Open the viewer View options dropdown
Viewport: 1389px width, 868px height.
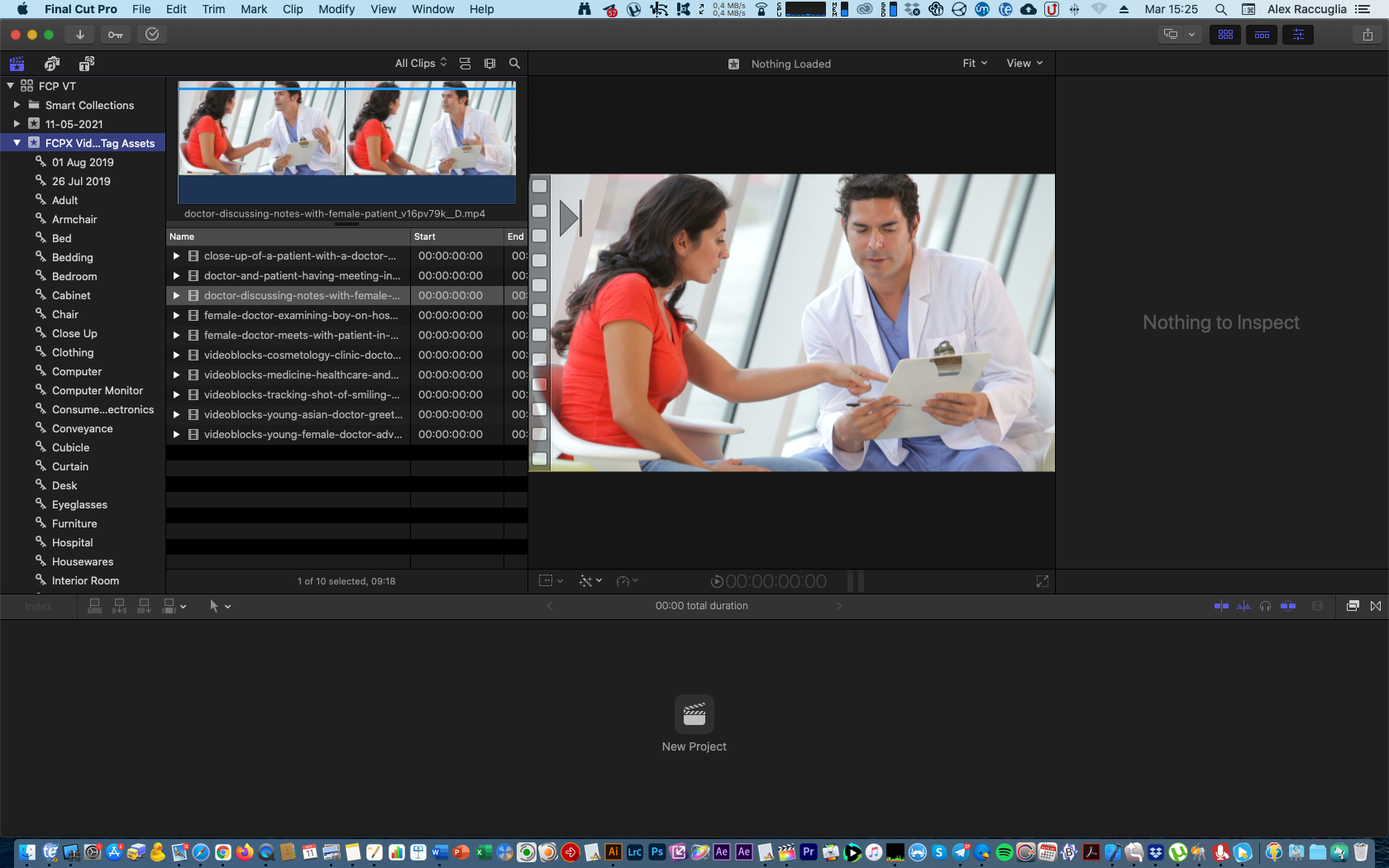pyautogui.click(x=1024, y=64)
